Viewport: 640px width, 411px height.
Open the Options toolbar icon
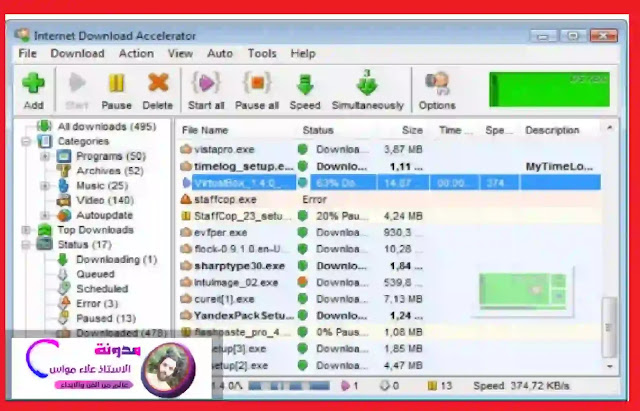(437, 84)
